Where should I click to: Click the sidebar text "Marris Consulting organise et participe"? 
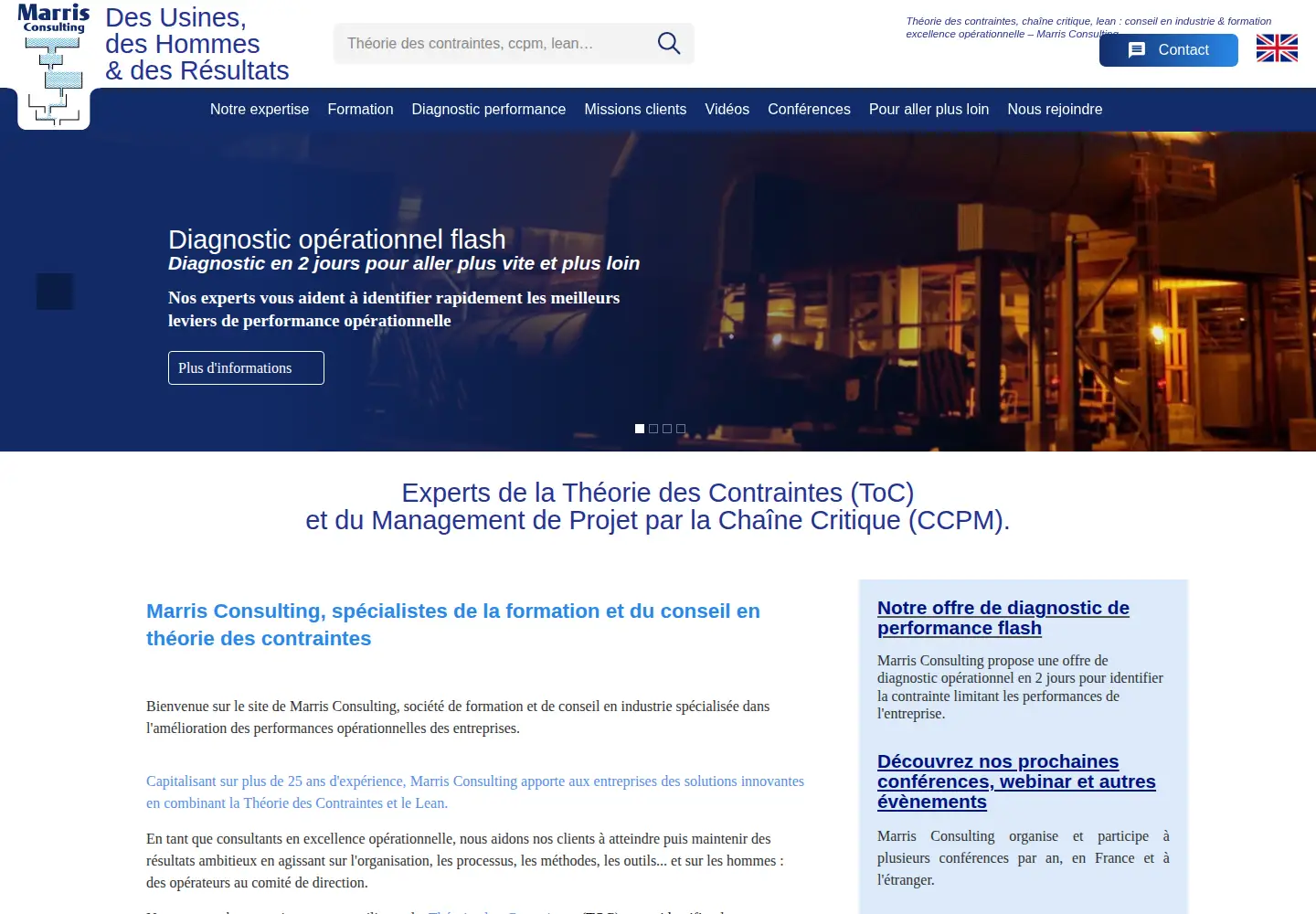(1024, 858)
